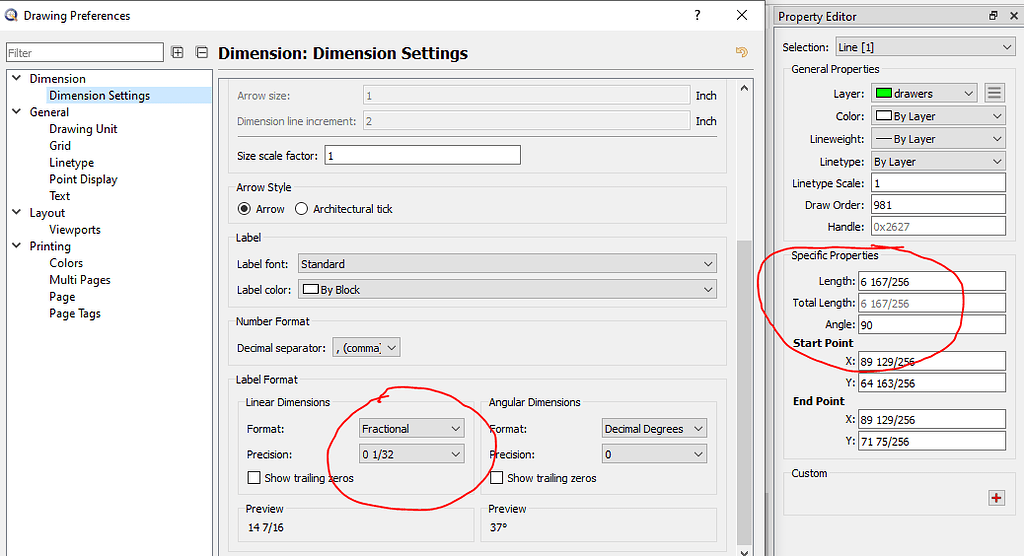
Task: Open Page preferences
Action: [62, 297]
